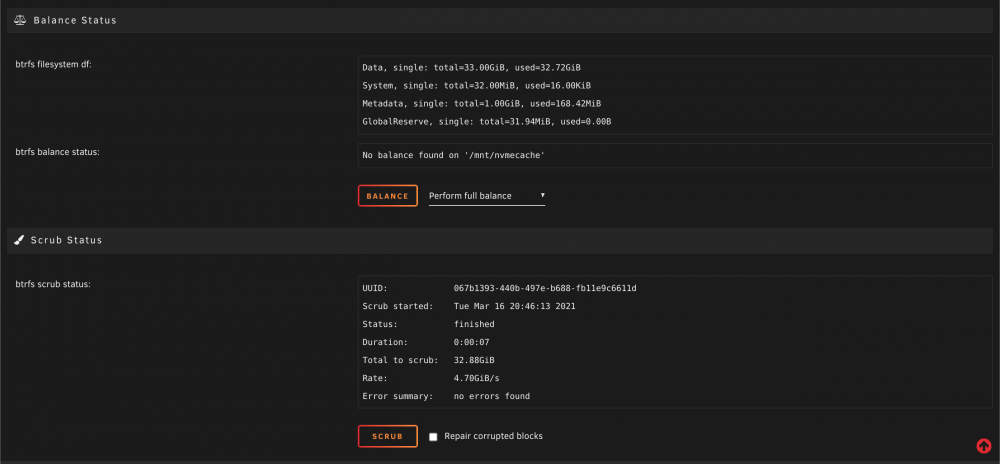
Task: Open the Perform full balance dropdown
Action: [x=487, y=196]
